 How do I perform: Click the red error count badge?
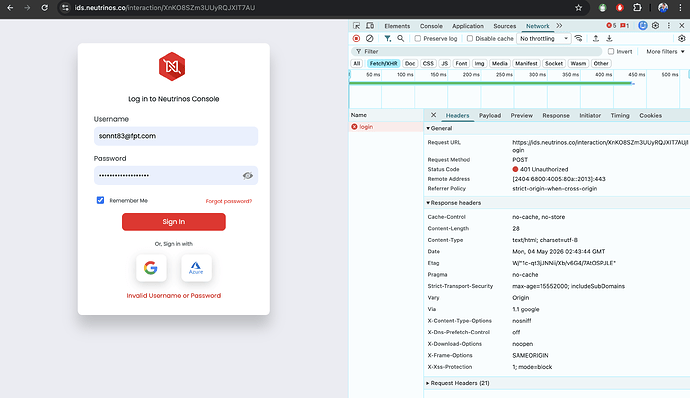611,26
